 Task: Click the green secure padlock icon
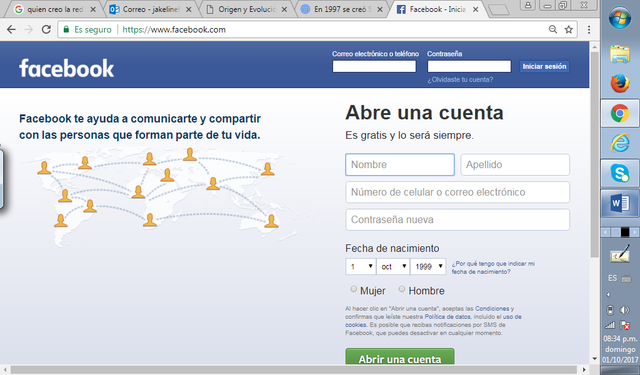point(66,29)
